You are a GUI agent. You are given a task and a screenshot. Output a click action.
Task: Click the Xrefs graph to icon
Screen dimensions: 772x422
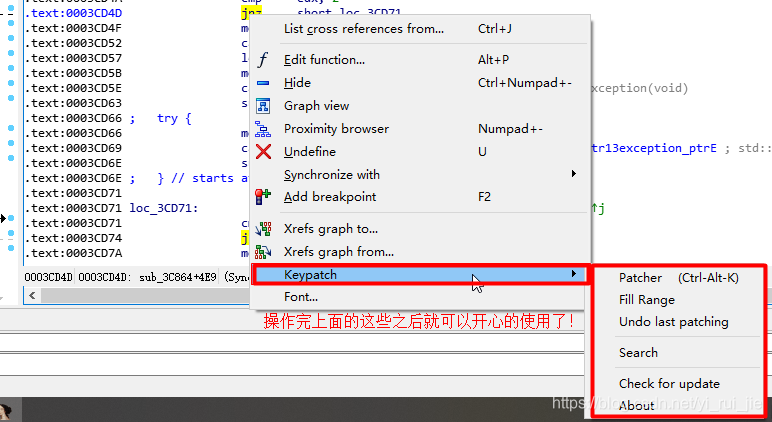pyautogui.click(x=263, y=229)
